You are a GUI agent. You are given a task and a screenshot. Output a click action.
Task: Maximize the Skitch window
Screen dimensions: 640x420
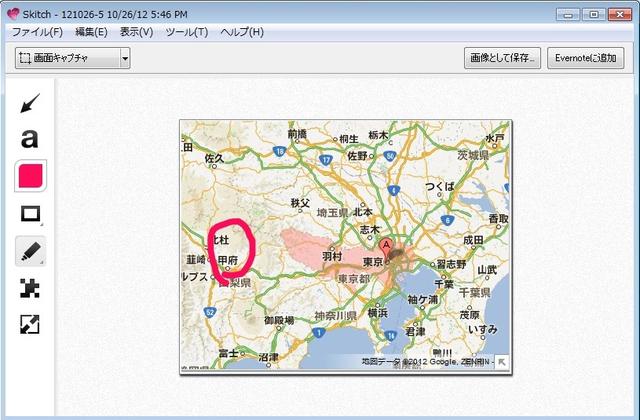pyautogui.click(x=594, y=13)
